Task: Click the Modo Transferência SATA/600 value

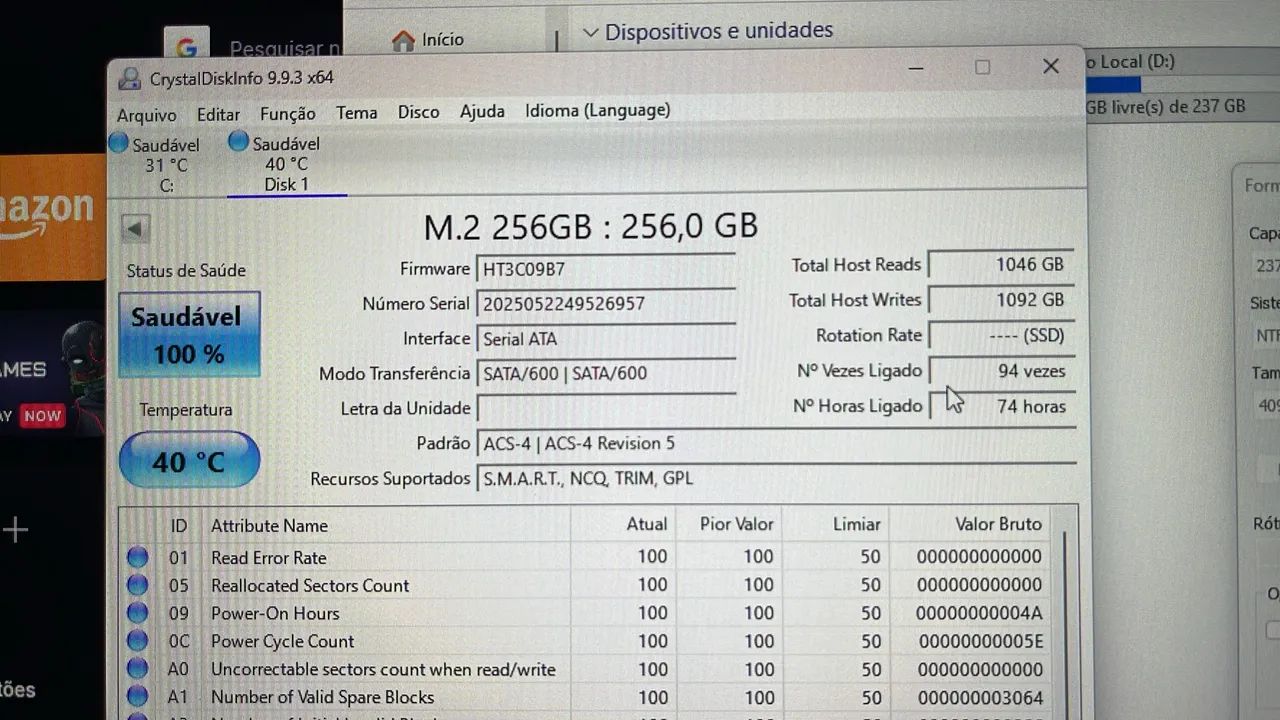Action: pos(606,374)
